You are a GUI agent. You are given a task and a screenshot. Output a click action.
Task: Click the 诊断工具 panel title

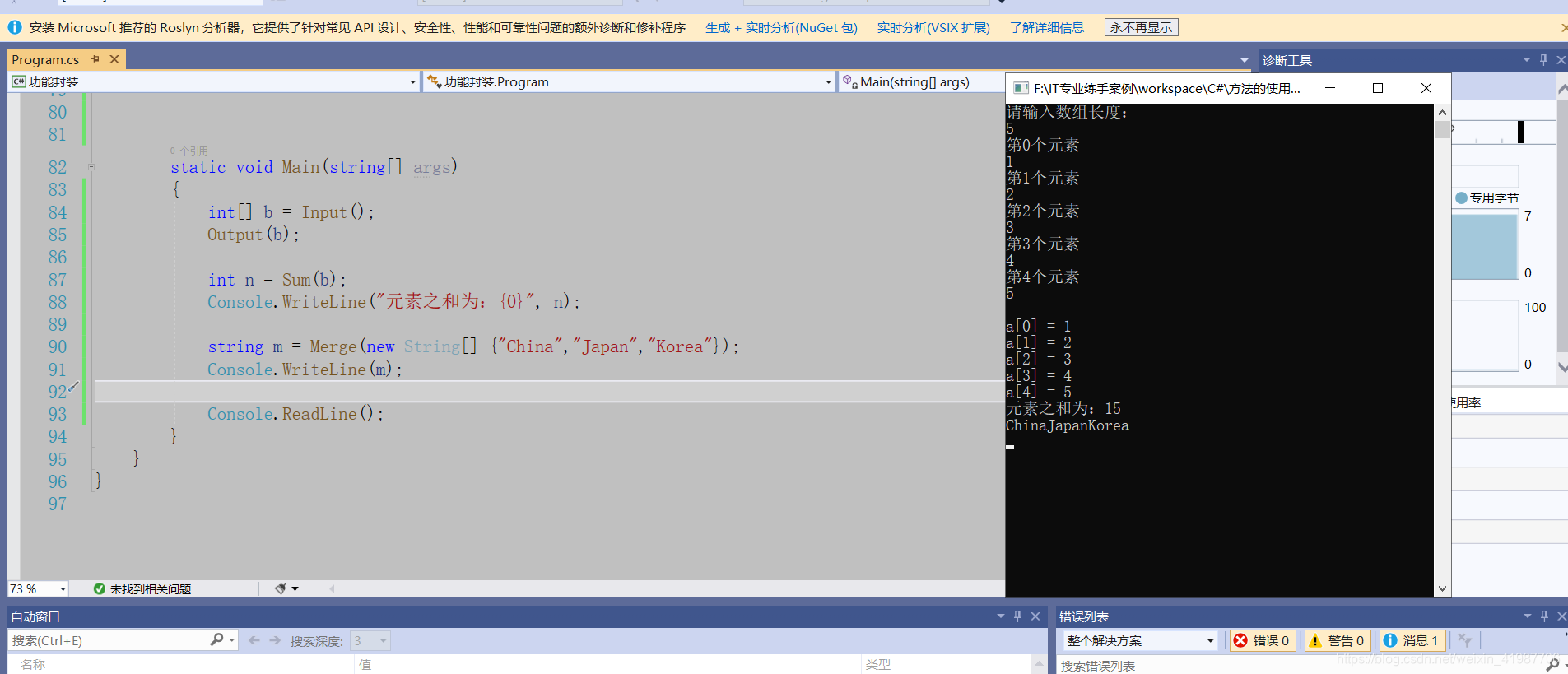tap(1287, 60)
